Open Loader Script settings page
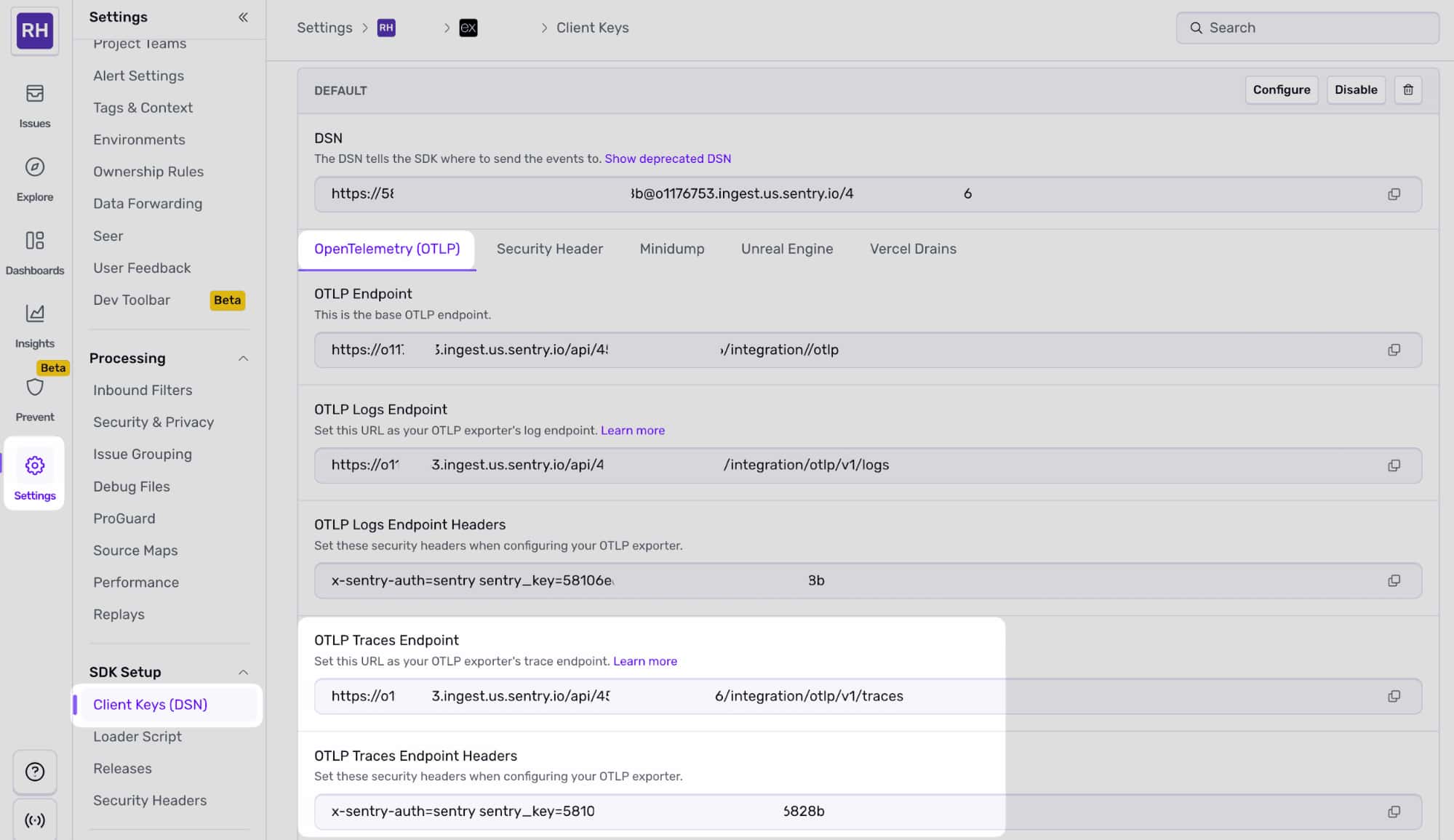This screenshot has width=1454, height=840. (137, 737)
